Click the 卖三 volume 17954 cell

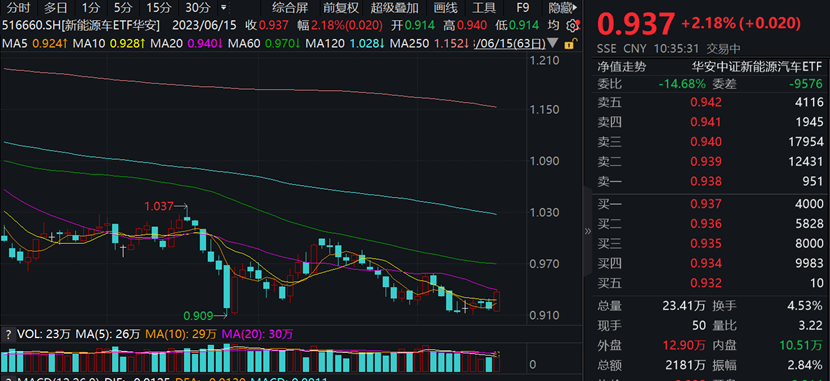point(805,142)
